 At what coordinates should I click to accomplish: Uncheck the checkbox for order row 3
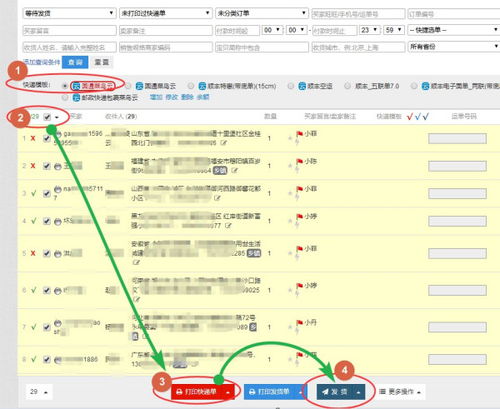click(x=47, y=194)
